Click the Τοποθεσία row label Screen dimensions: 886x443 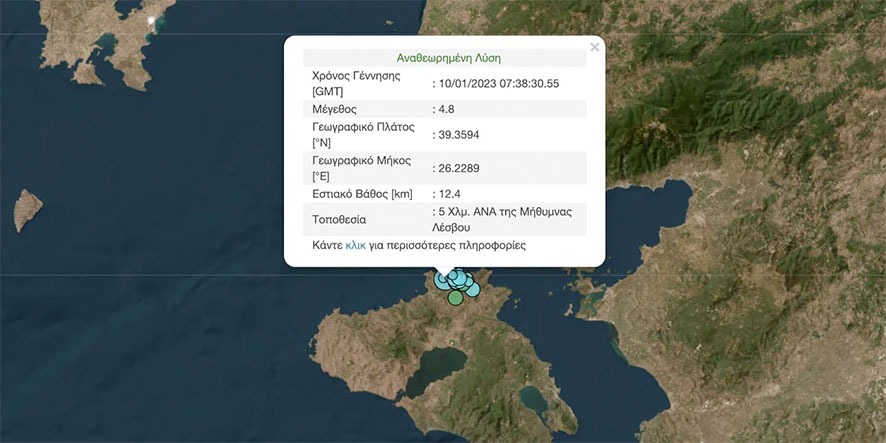tap(341, 218)
